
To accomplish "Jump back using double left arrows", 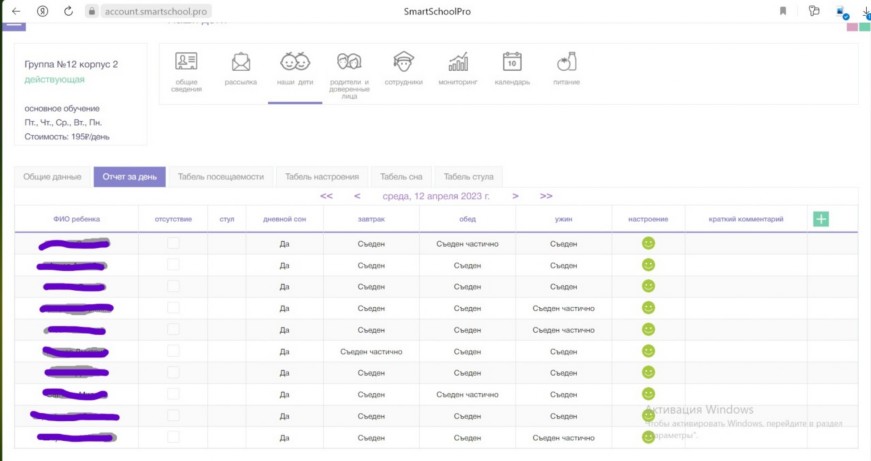I will [x=327, y=196].
